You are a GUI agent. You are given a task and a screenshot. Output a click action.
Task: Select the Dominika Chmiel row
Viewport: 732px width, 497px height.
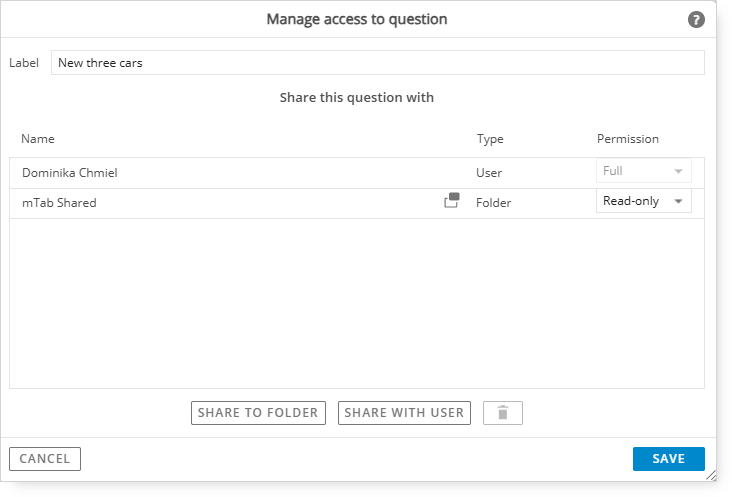(357, 173)
